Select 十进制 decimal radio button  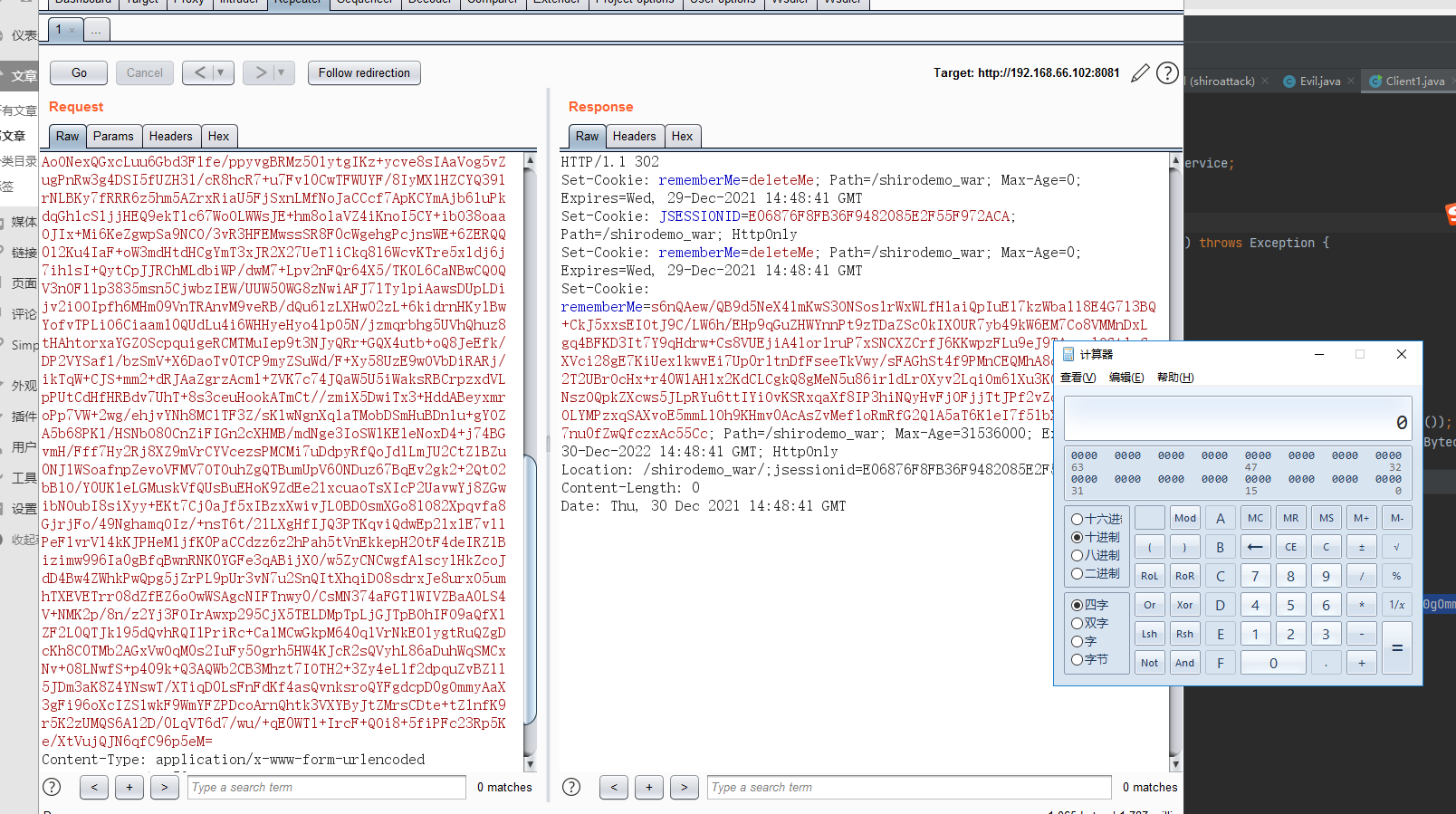coord(1077,537)
